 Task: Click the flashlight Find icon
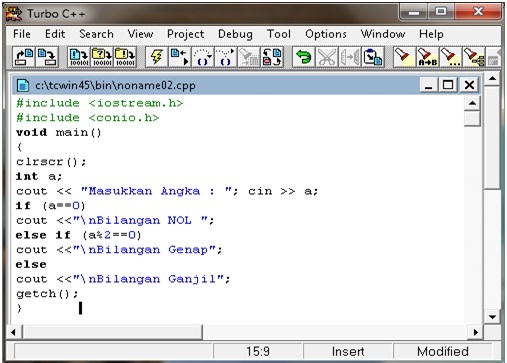pos(403,57)
